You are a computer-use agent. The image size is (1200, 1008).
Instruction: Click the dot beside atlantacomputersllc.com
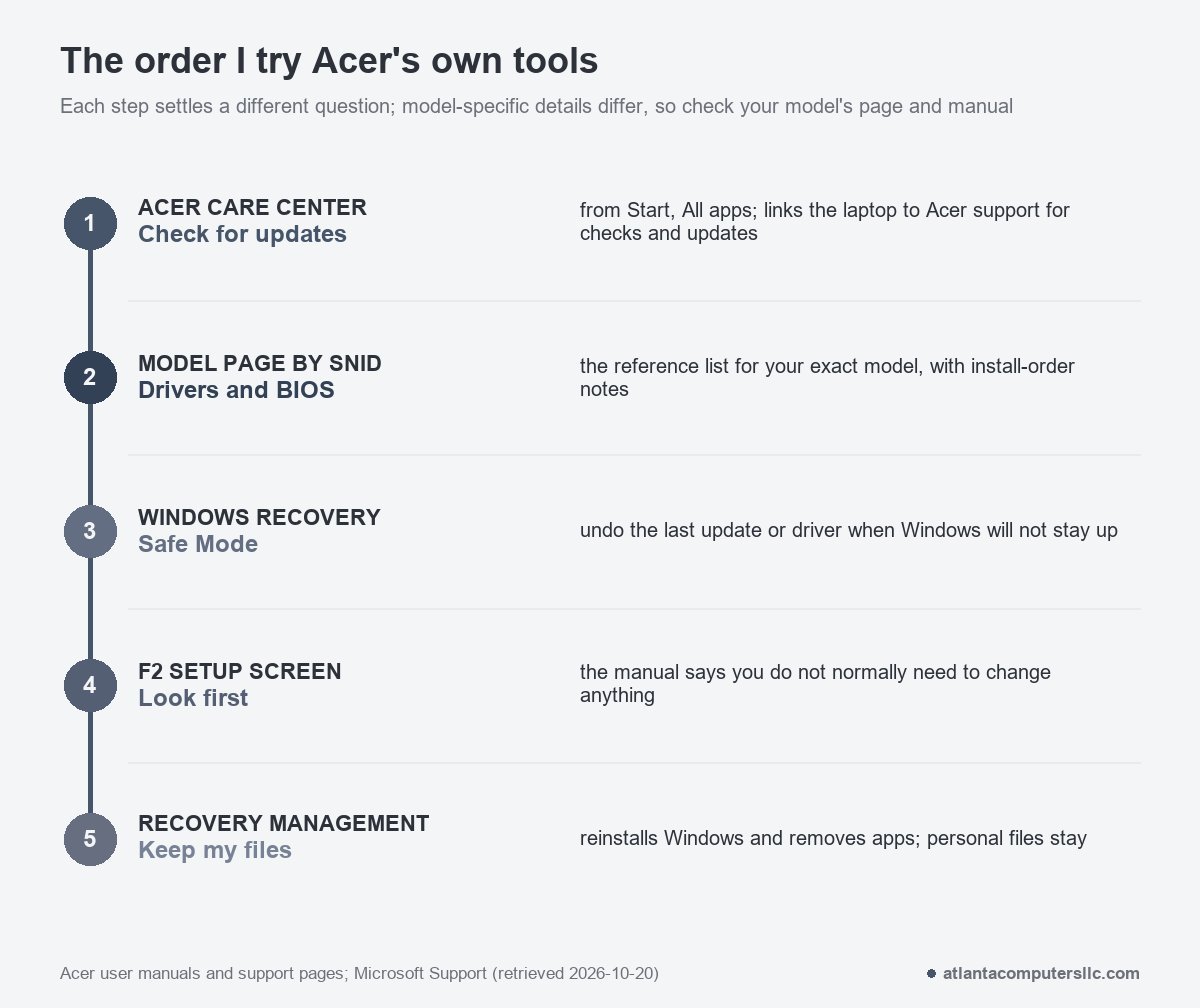point(931,973)
